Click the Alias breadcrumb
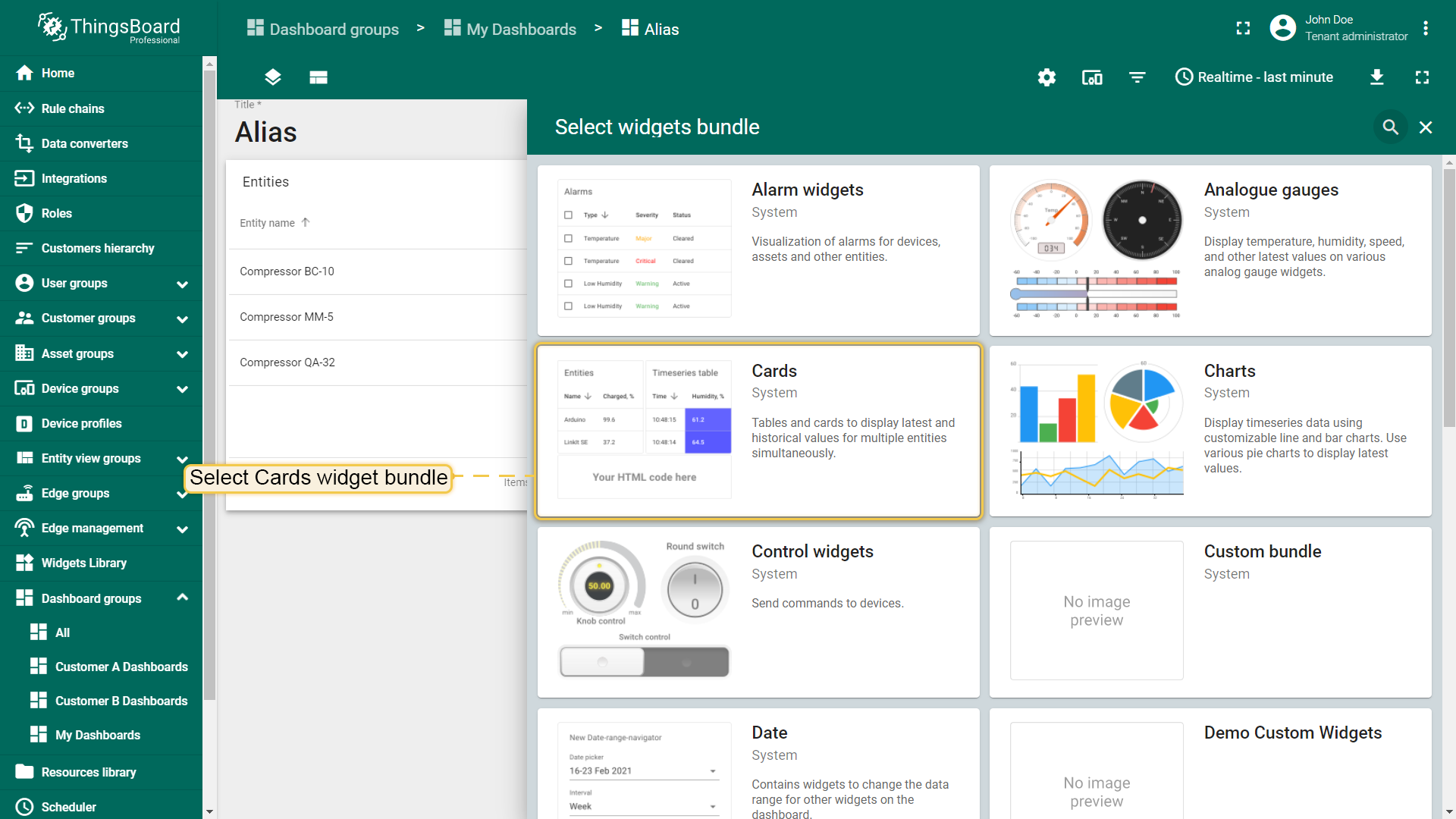This screenshot has width=1456, height=819. point(650,29)
